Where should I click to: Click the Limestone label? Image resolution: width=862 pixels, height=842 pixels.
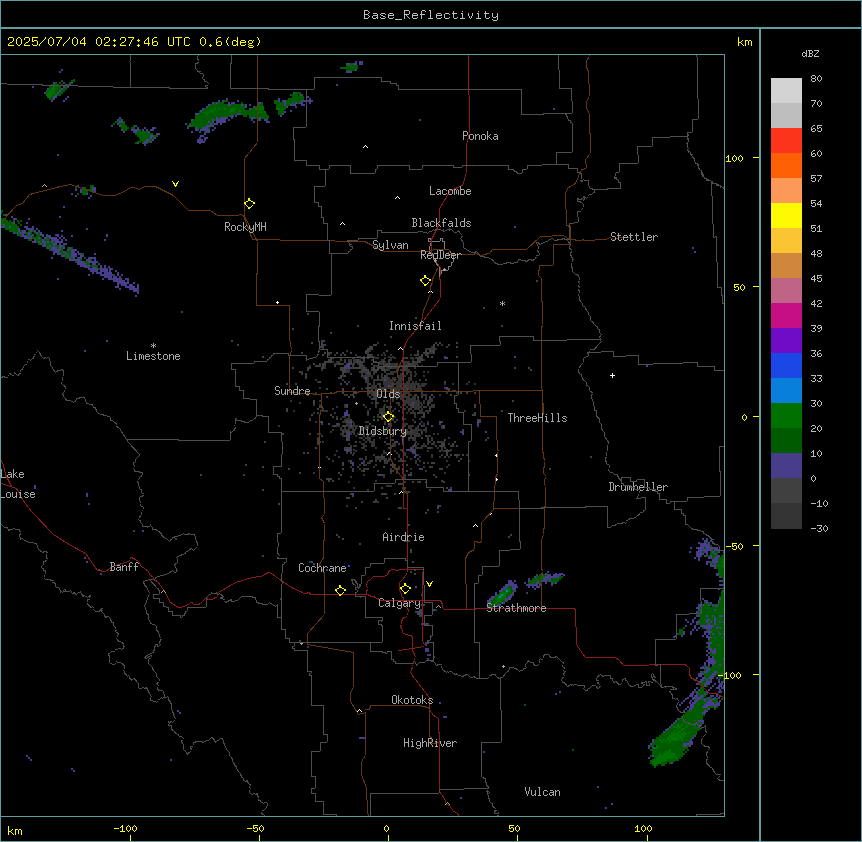pos(153,356)
